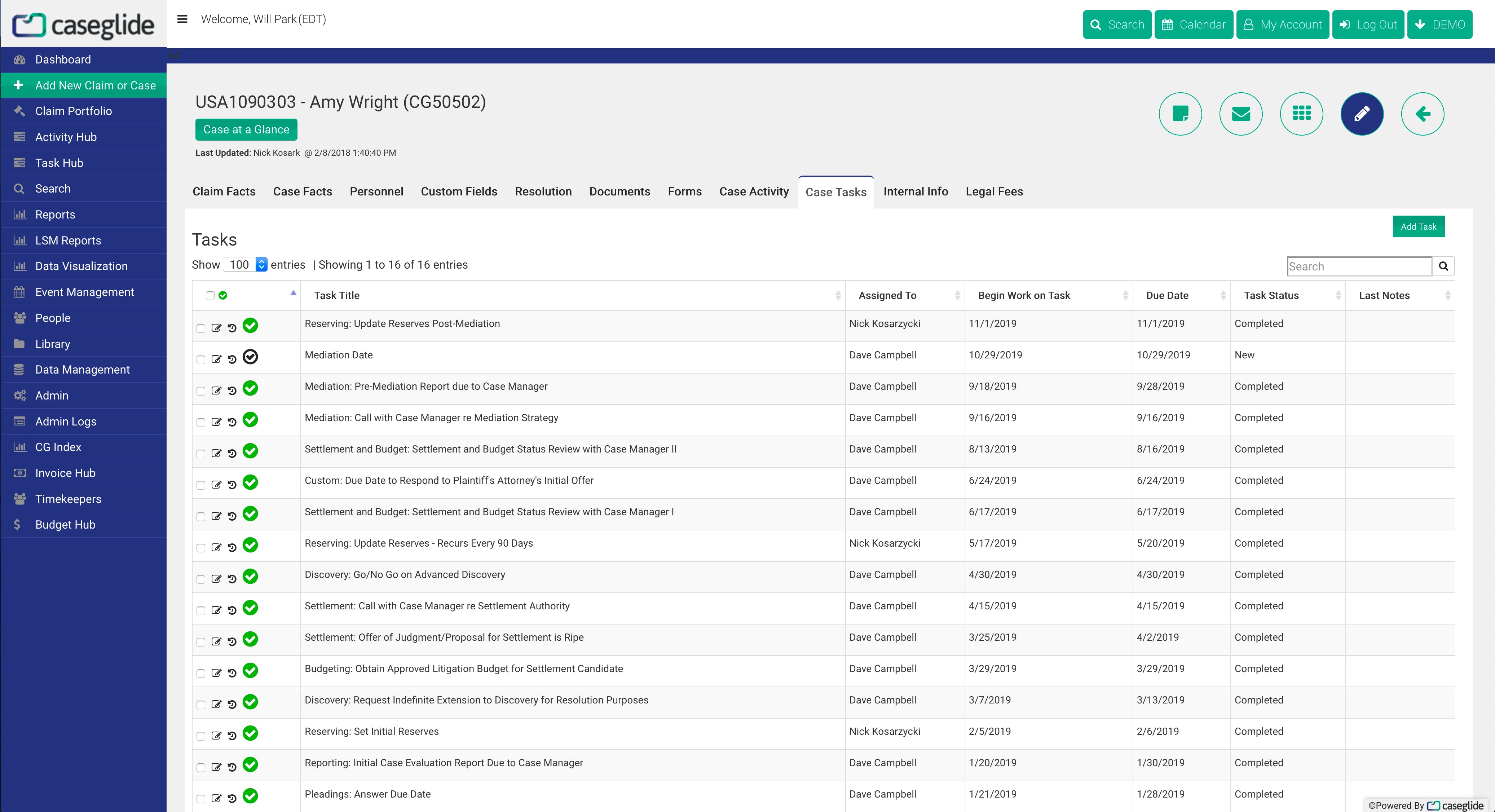Screen dimensions: 1495x812
Task: Edit the Mediation Date task row icon
Action: [x=216, y=359]
